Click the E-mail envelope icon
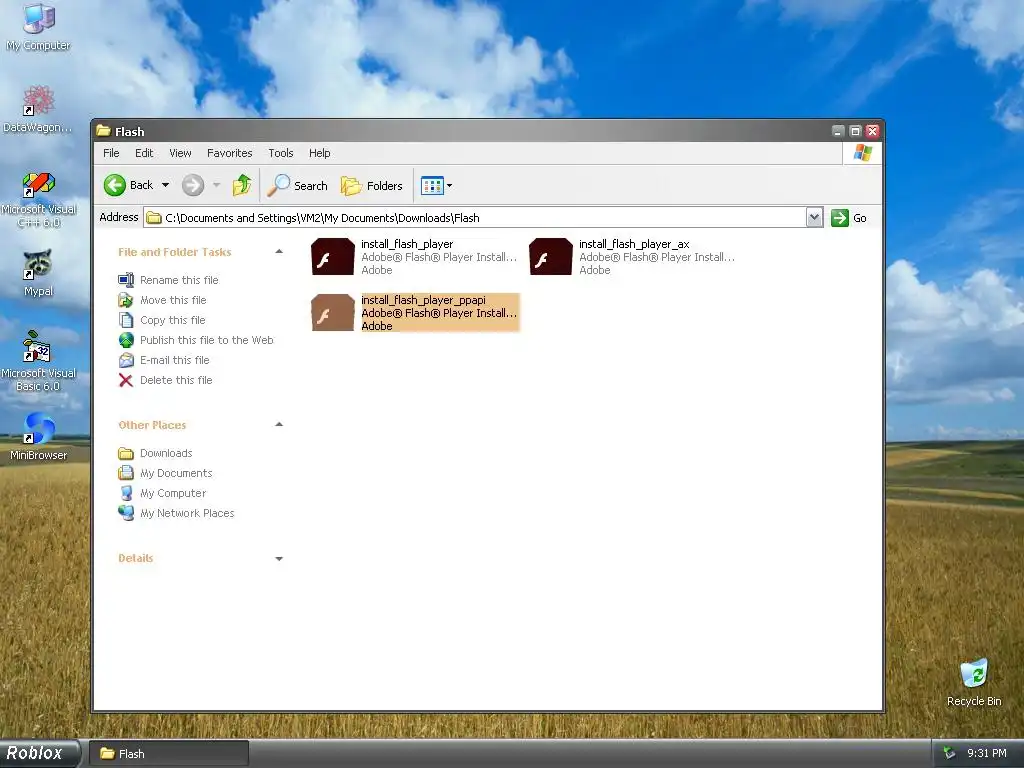Screen dimensions: 1024x768 [x=126, y=360]
